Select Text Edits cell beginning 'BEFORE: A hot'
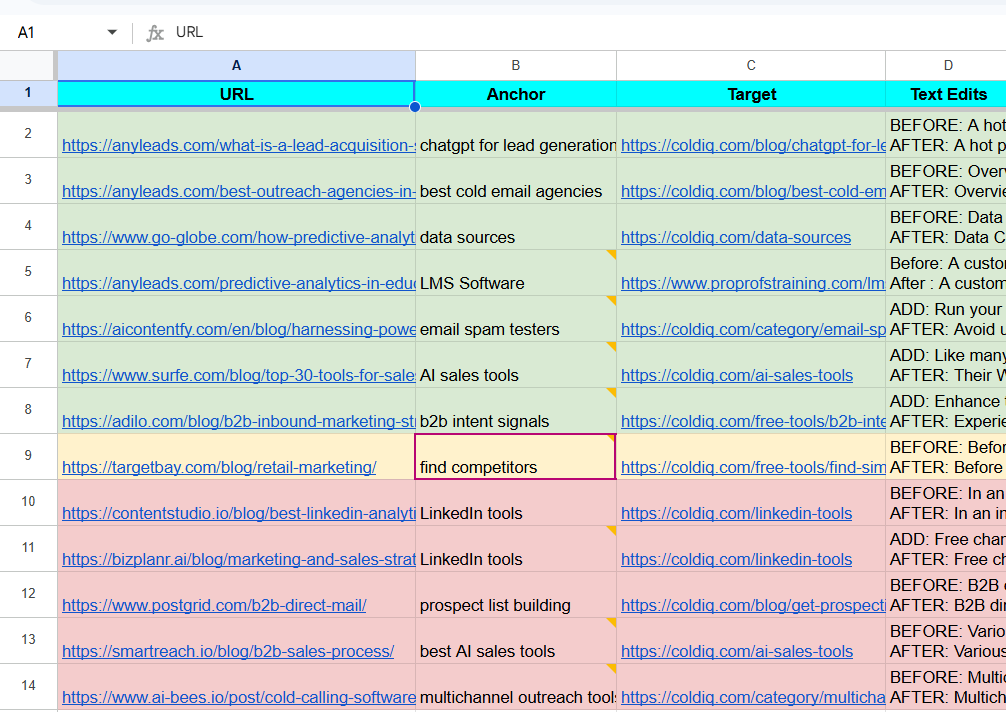Viewport: 1006px width, 712px height. pyautogui.click(x=946, y=134)
